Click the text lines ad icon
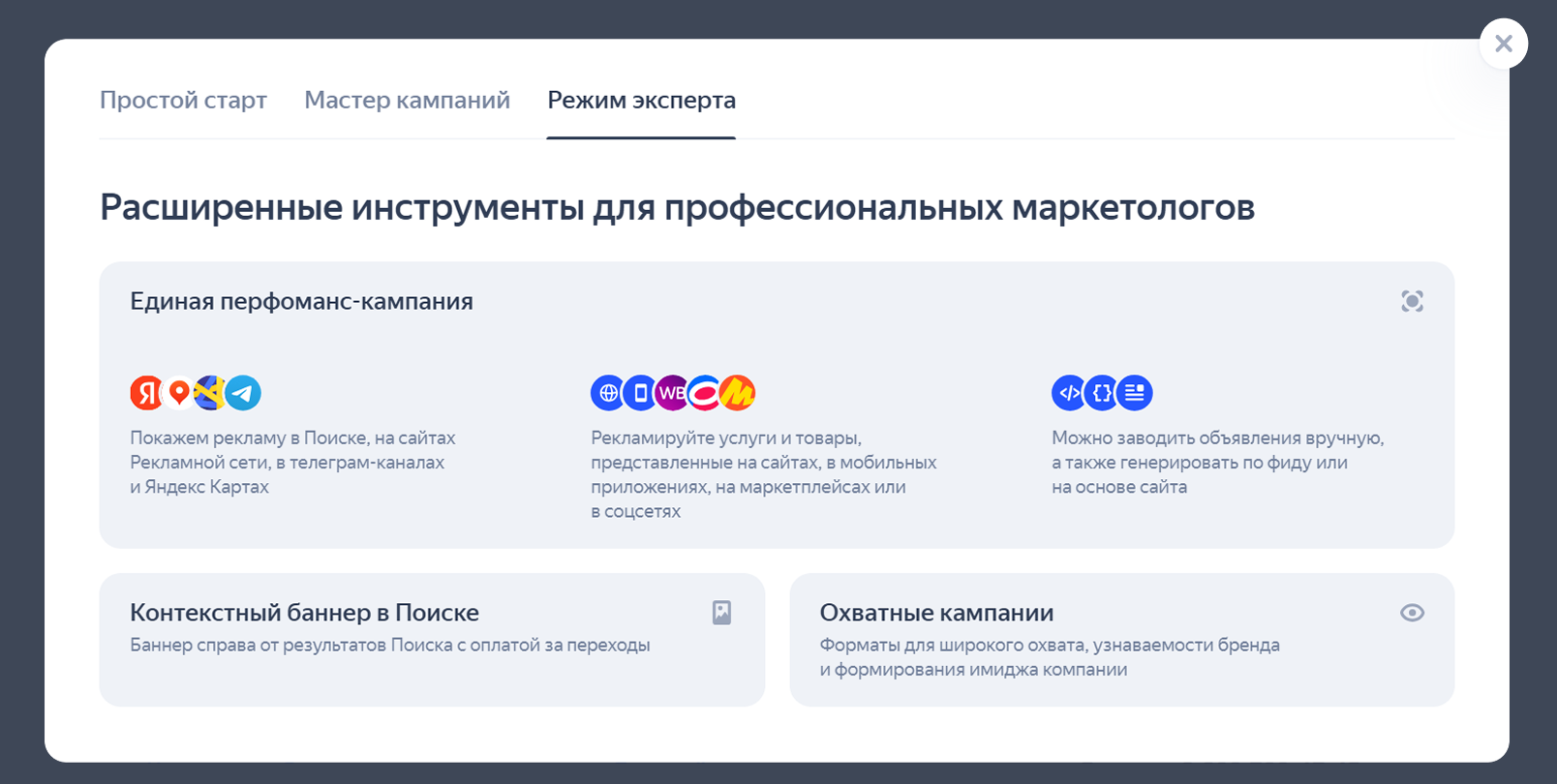The width and height of the screenshot is (1557, 784). pos(1135,393)
